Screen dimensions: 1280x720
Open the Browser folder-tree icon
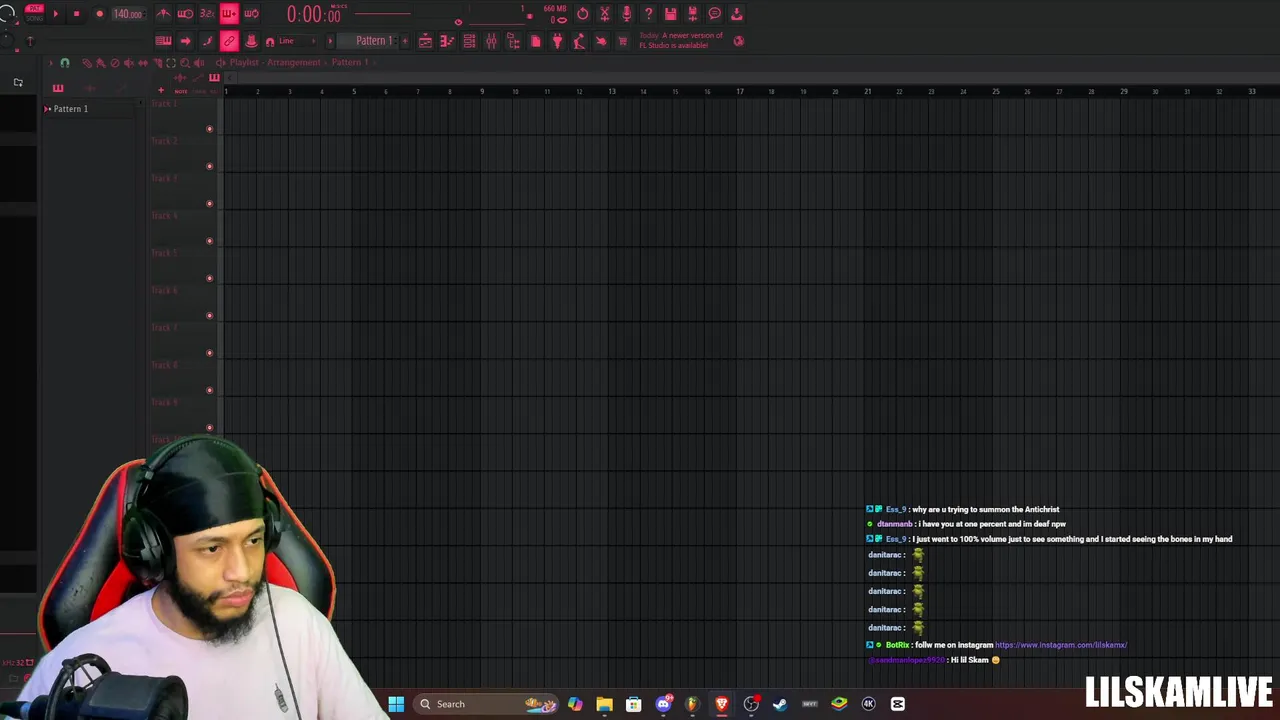click(x=513, y=41)
